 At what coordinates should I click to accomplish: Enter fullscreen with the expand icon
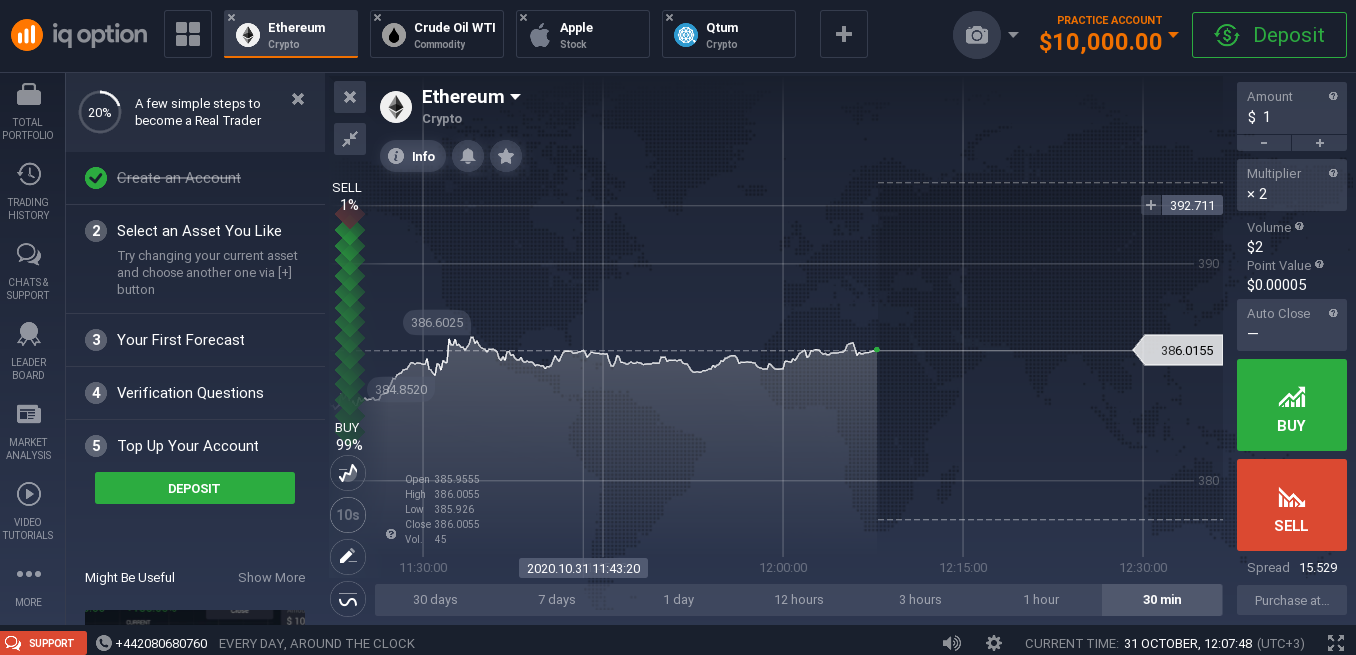(x=1335, y=643)
